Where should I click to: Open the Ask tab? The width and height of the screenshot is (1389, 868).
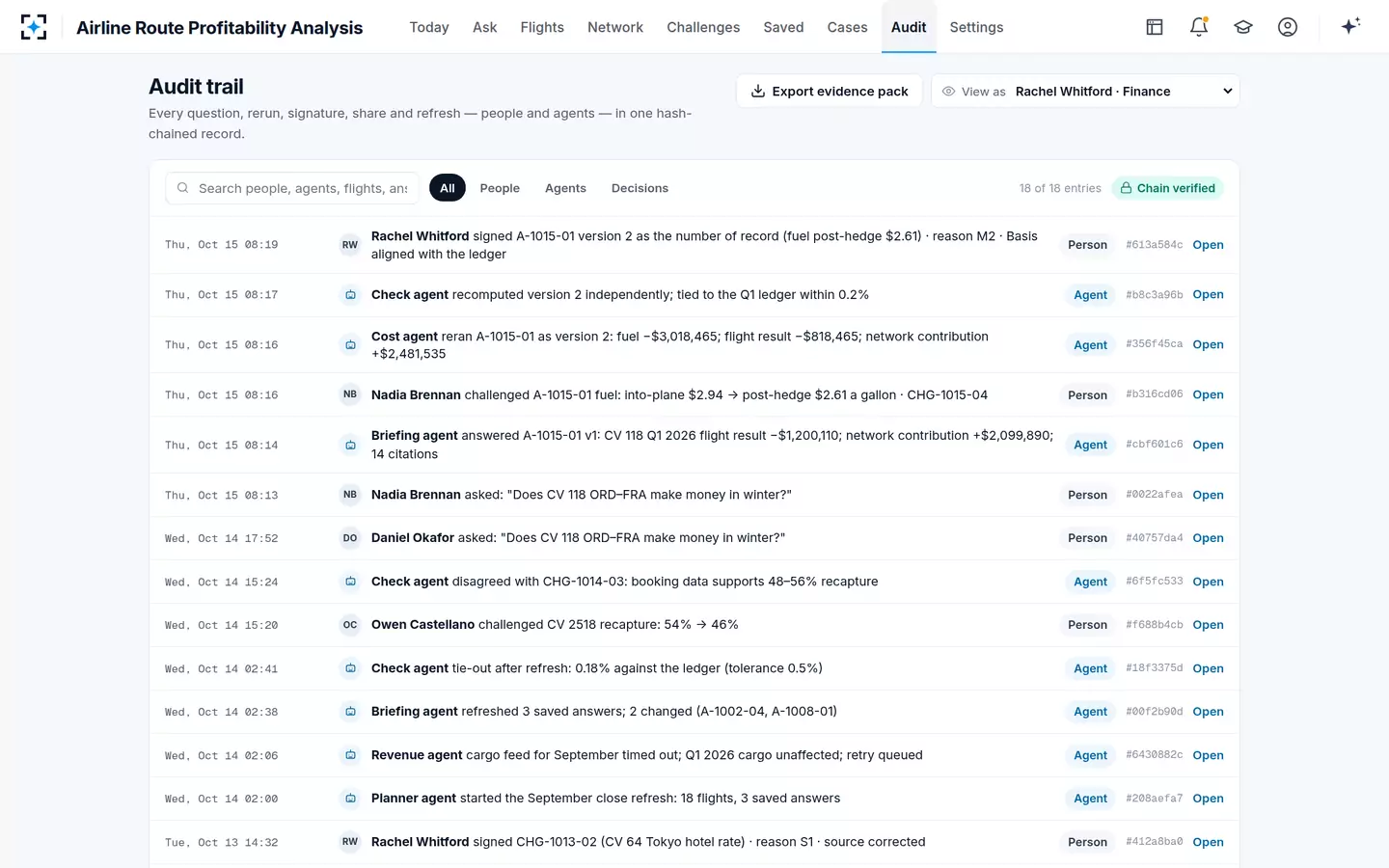point(485,27)
